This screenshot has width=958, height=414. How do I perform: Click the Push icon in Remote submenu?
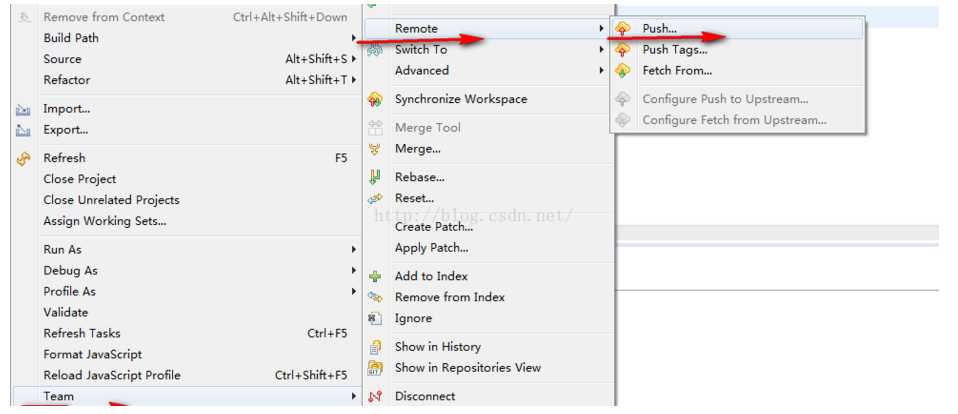pyautogui.click(x=623, y=29)
